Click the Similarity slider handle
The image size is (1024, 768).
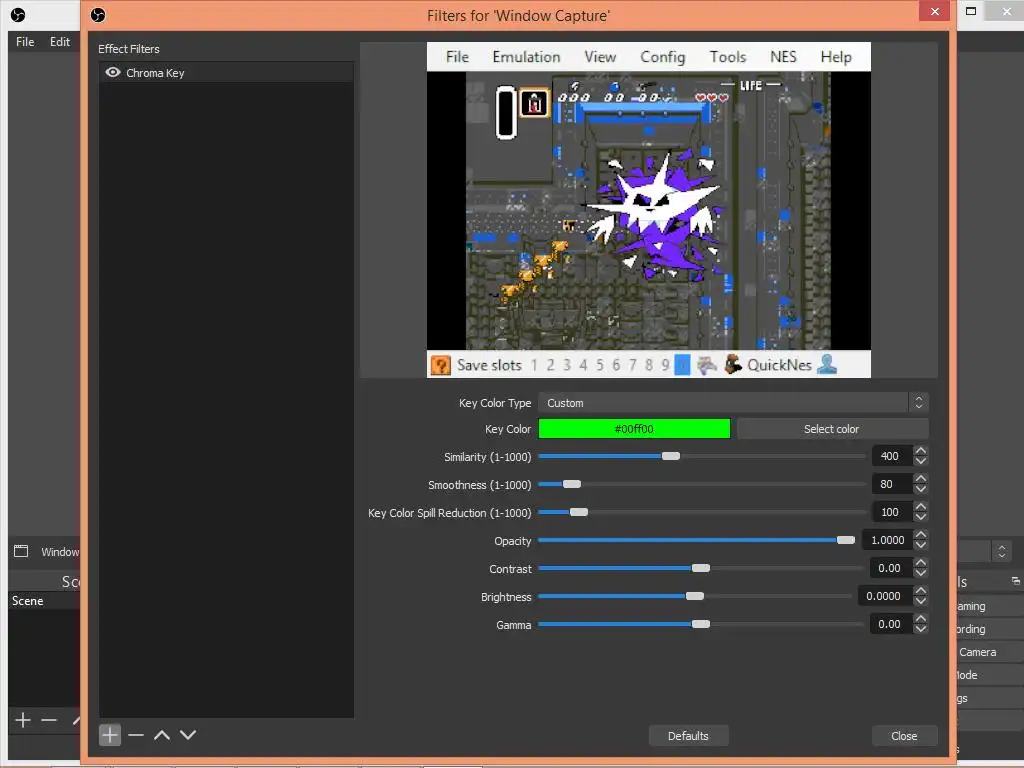671,456
